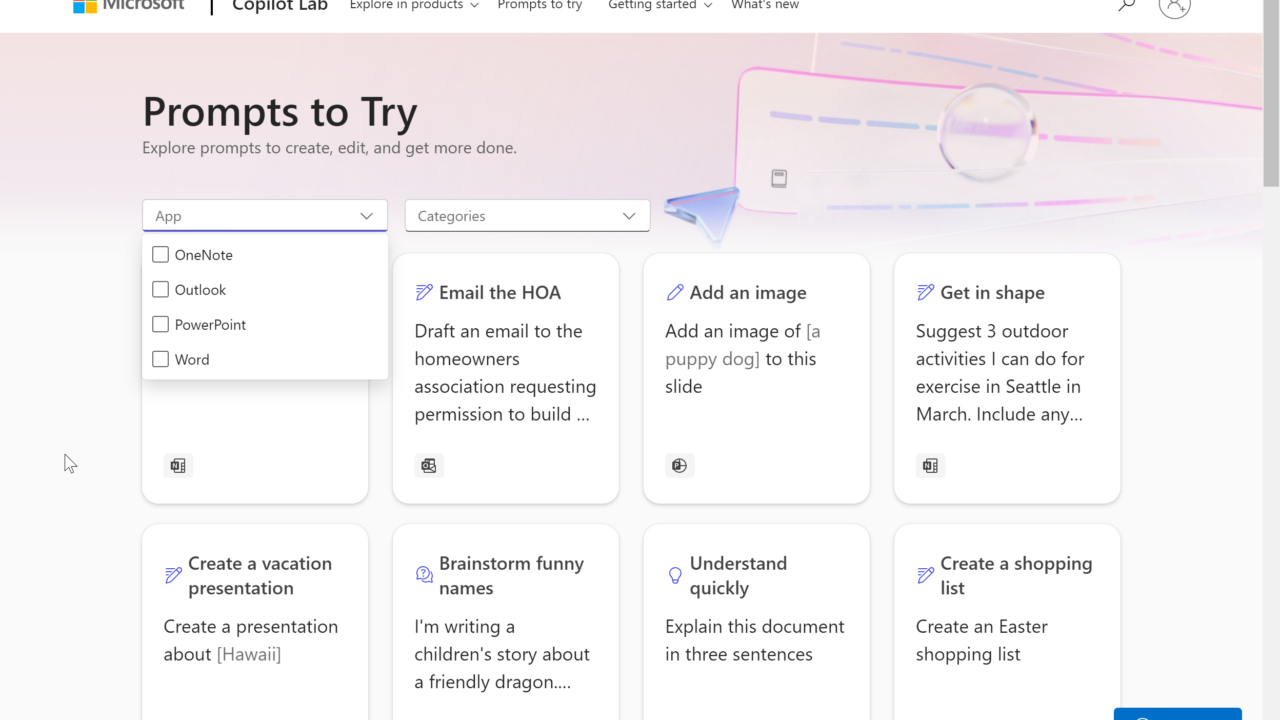Click the search magnifier icon in header

point(1126,6)
